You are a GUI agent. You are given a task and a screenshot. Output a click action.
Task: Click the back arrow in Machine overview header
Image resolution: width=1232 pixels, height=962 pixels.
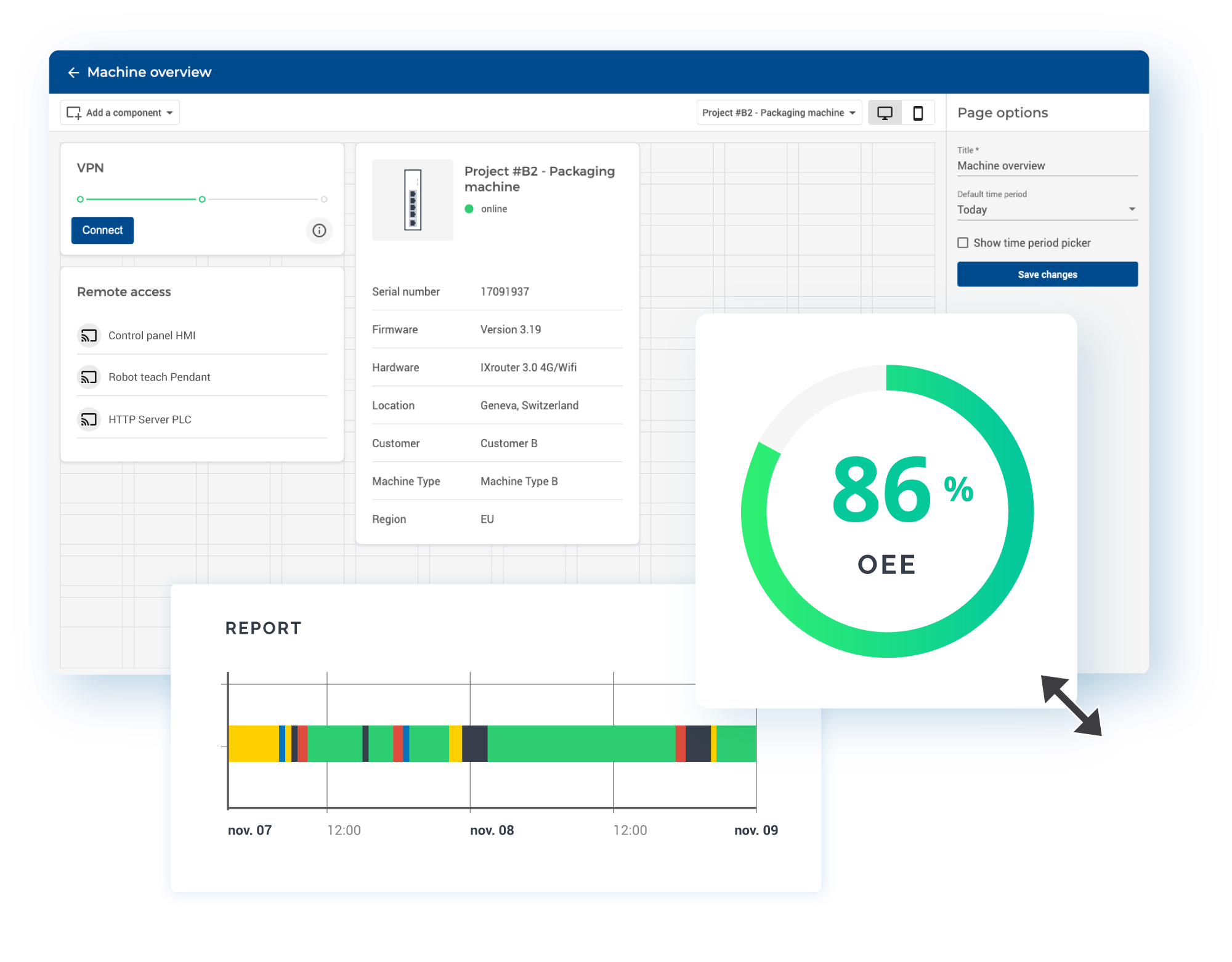(74, 72)
